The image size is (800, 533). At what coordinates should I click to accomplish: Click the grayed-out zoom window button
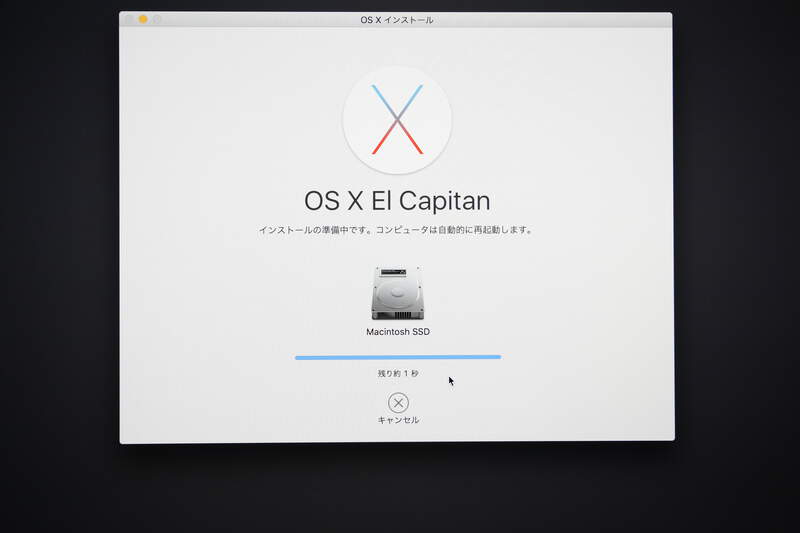coord(157,19)
